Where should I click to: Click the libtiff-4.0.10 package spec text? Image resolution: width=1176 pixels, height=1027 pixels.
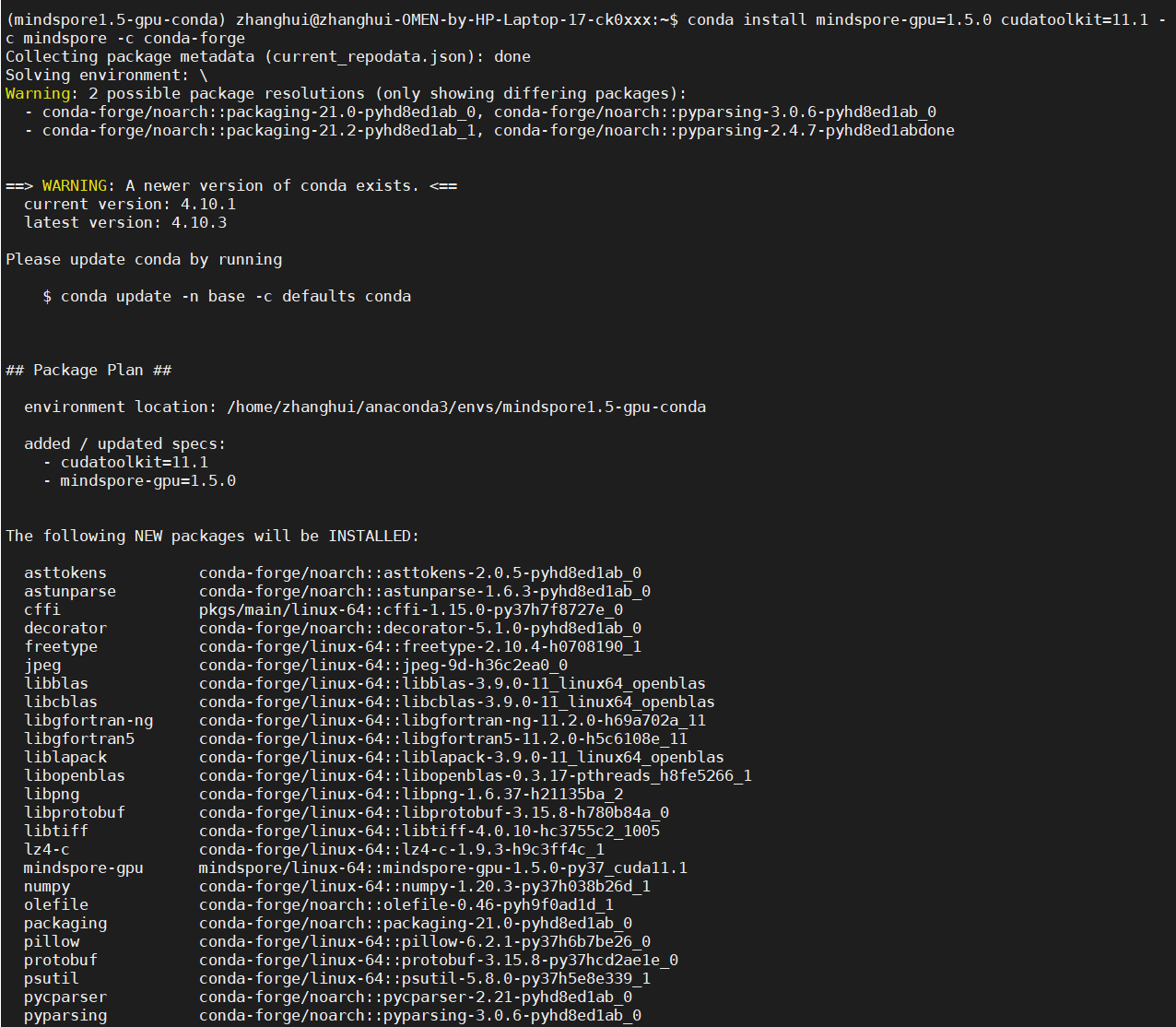tap(429, 831)
